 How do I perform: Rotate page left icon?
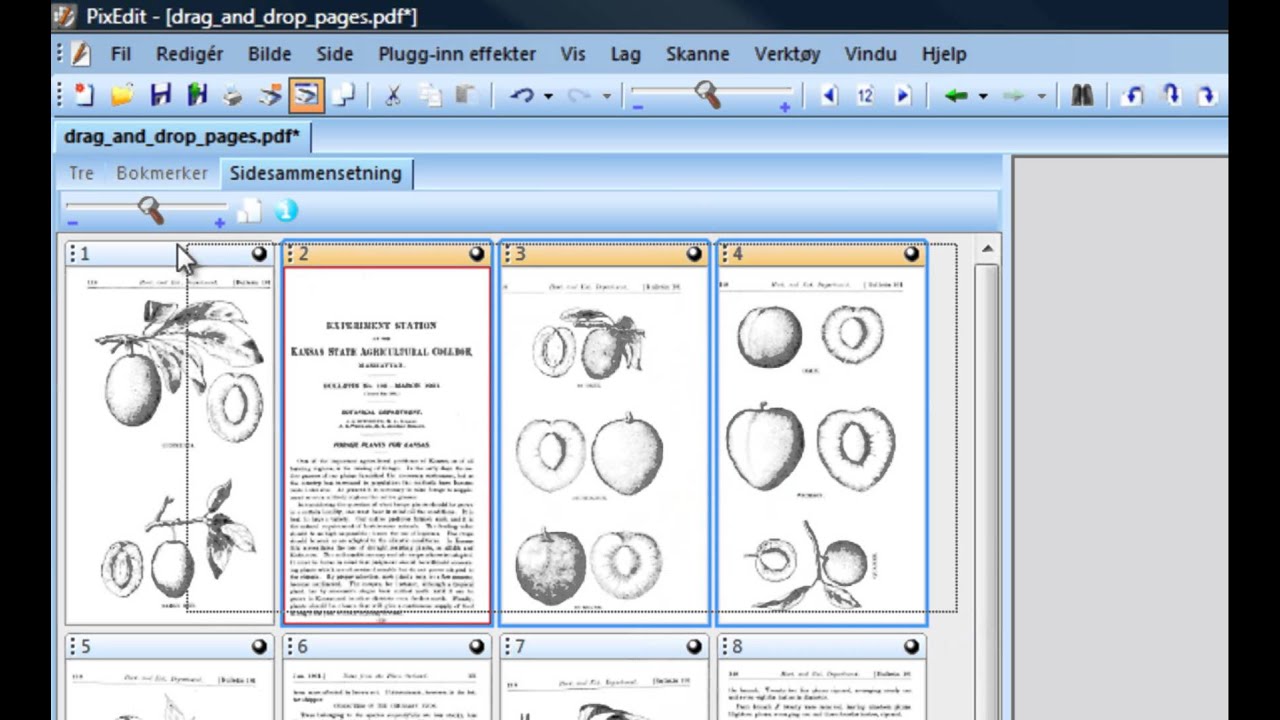[x=1133, y=96]
